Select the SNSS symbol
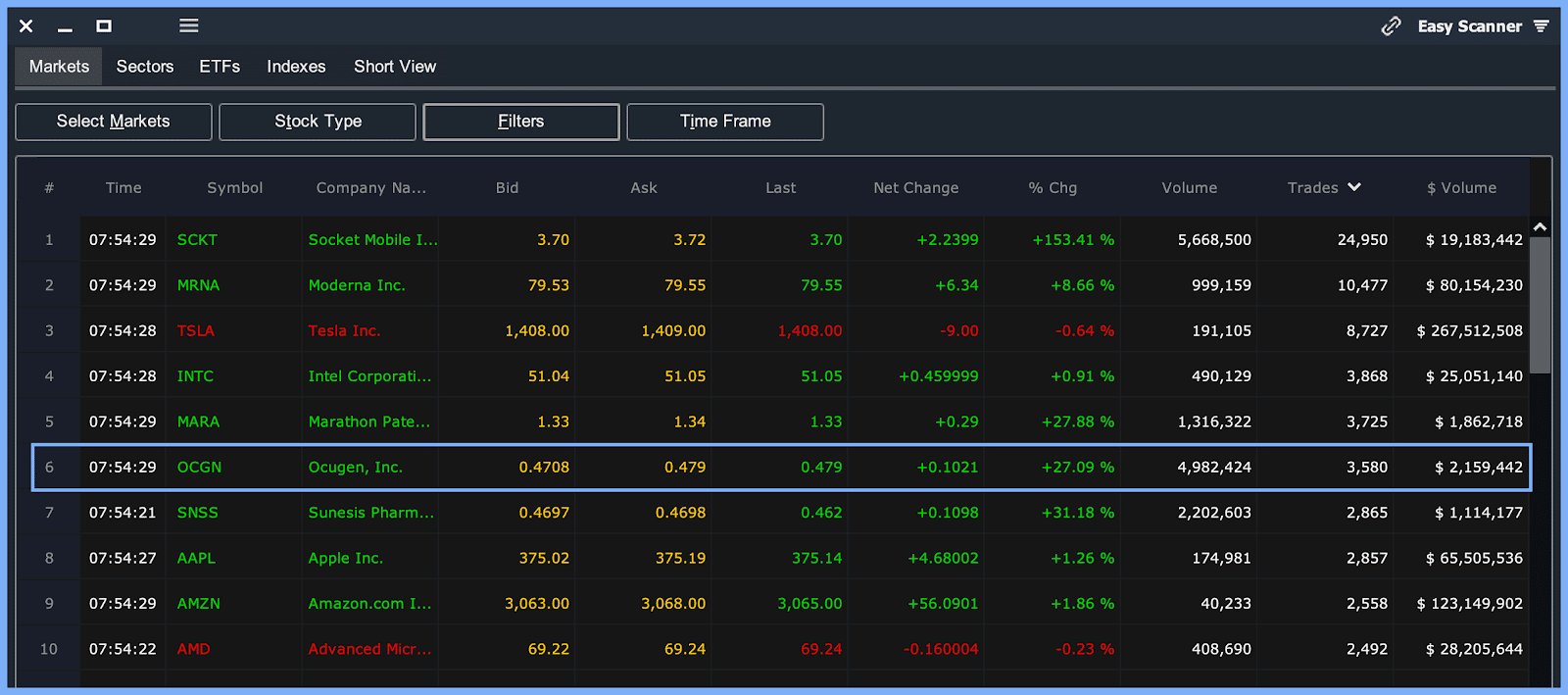The height and width of the screenshot is (695, 1568). (198, 512)
